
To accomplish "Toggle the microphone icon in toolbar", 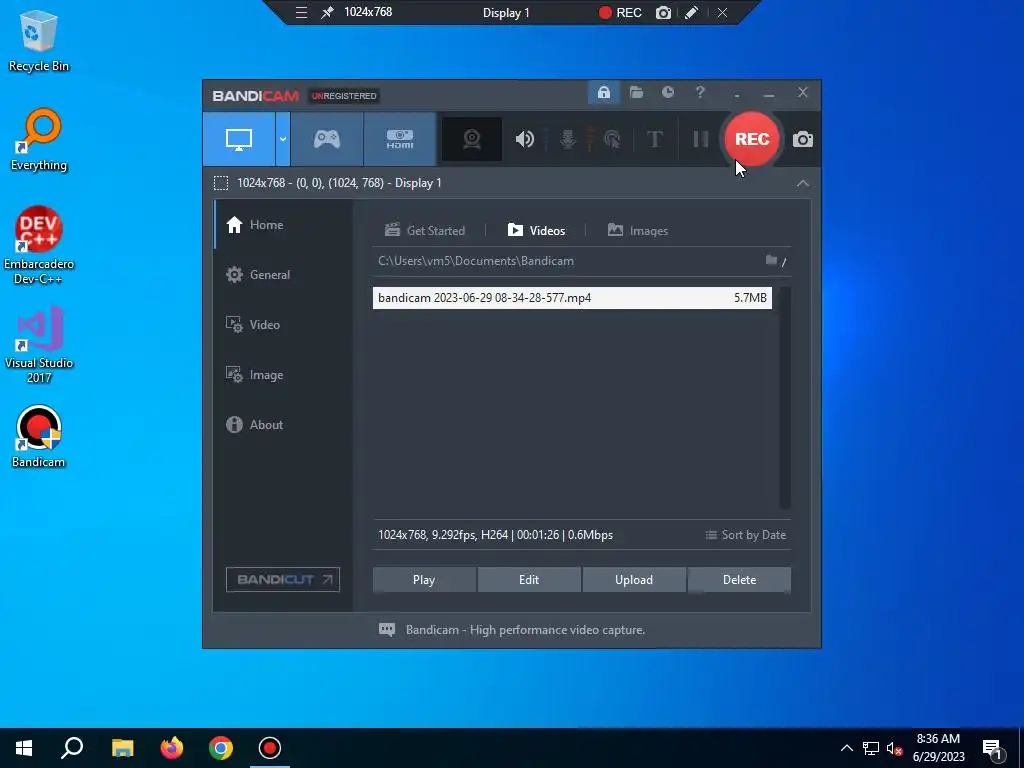I will click(568, 139).
